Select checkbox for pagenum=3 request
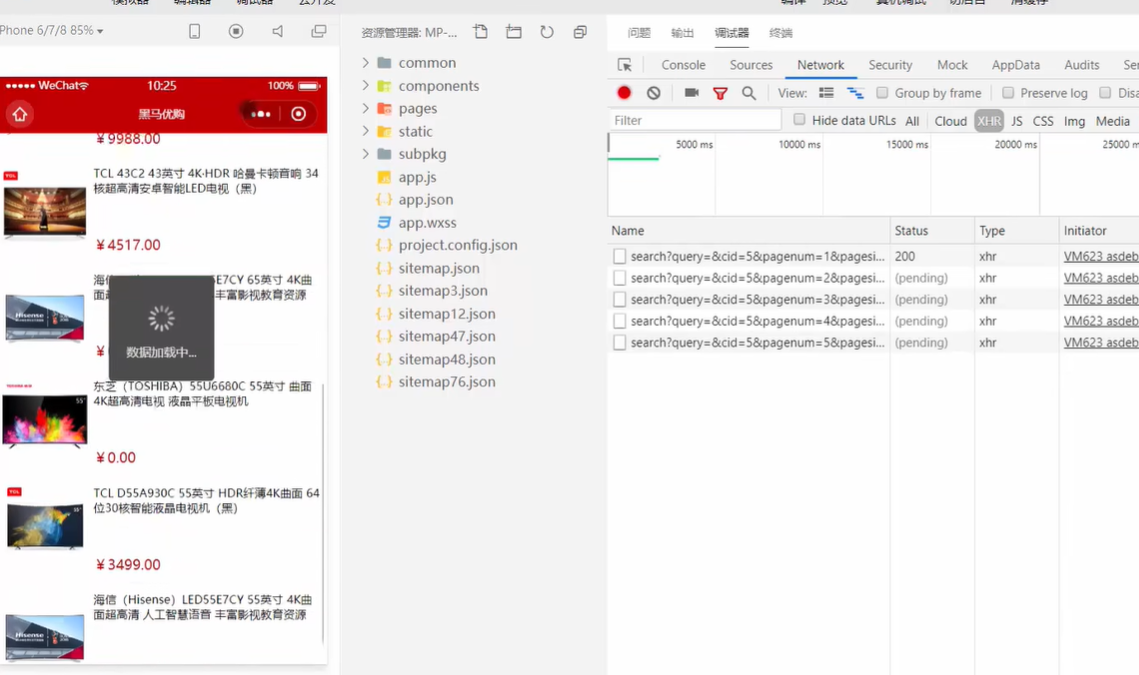The image size is (1139, 675). click(x=619, y=299)
